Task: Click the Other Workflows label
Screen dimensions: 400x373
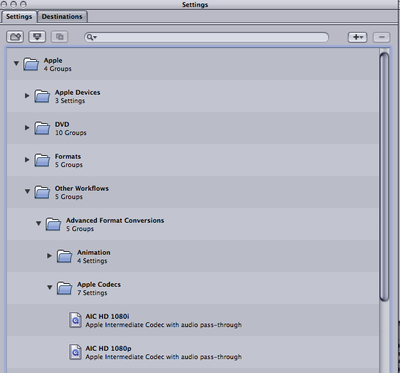Action: (x=82, y=188)
